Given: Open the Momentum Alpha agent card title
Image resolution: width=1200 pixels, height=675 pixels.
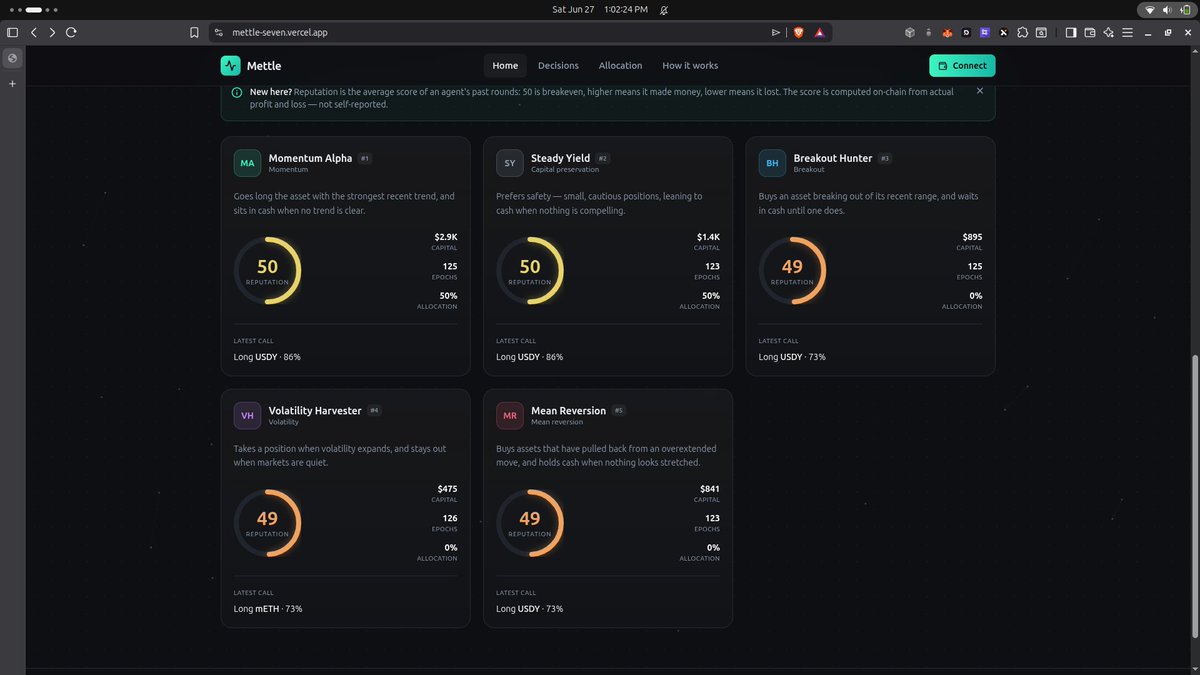Looking at the screenshot, I should tap(310, 158).
